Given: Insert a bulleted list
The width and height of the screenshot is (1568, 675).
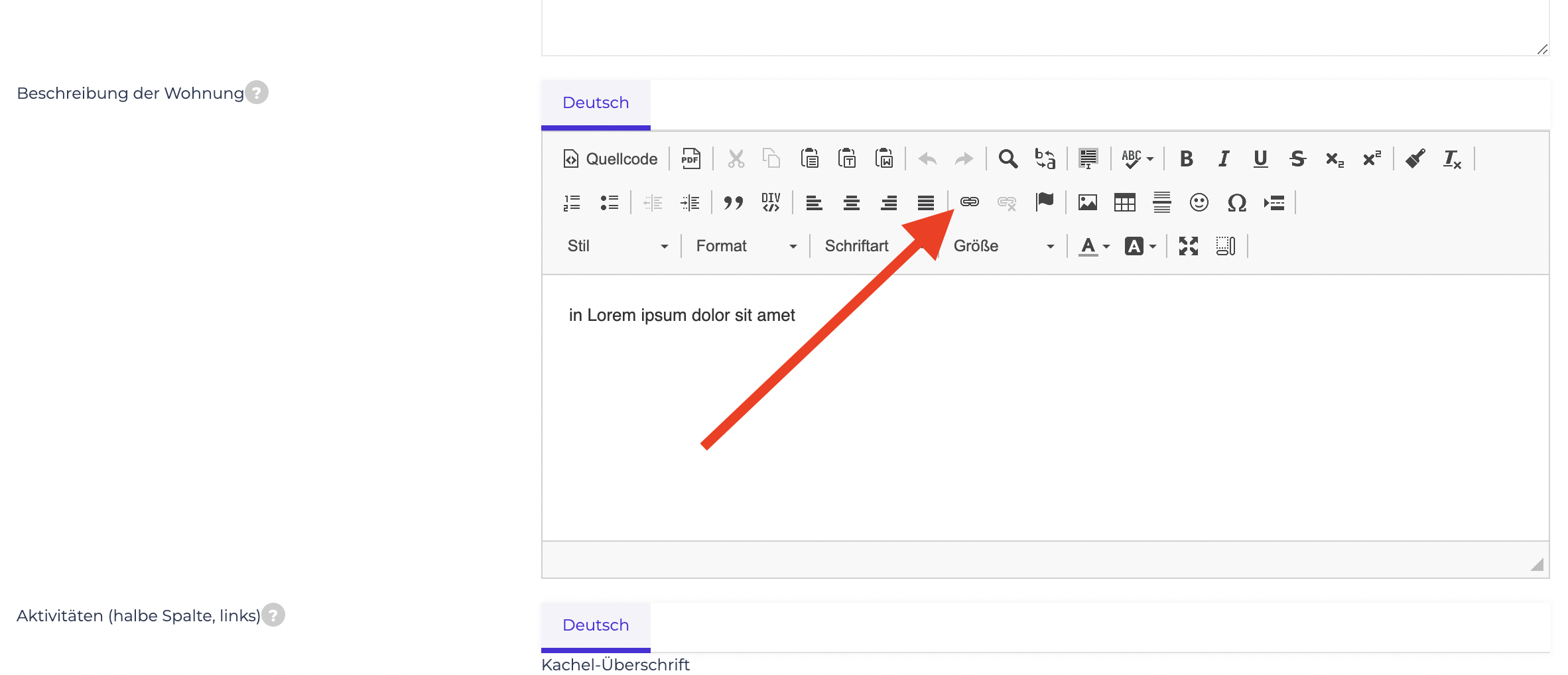Looking at the screenshot, I should pyautogui.click(x=609, y=202).
